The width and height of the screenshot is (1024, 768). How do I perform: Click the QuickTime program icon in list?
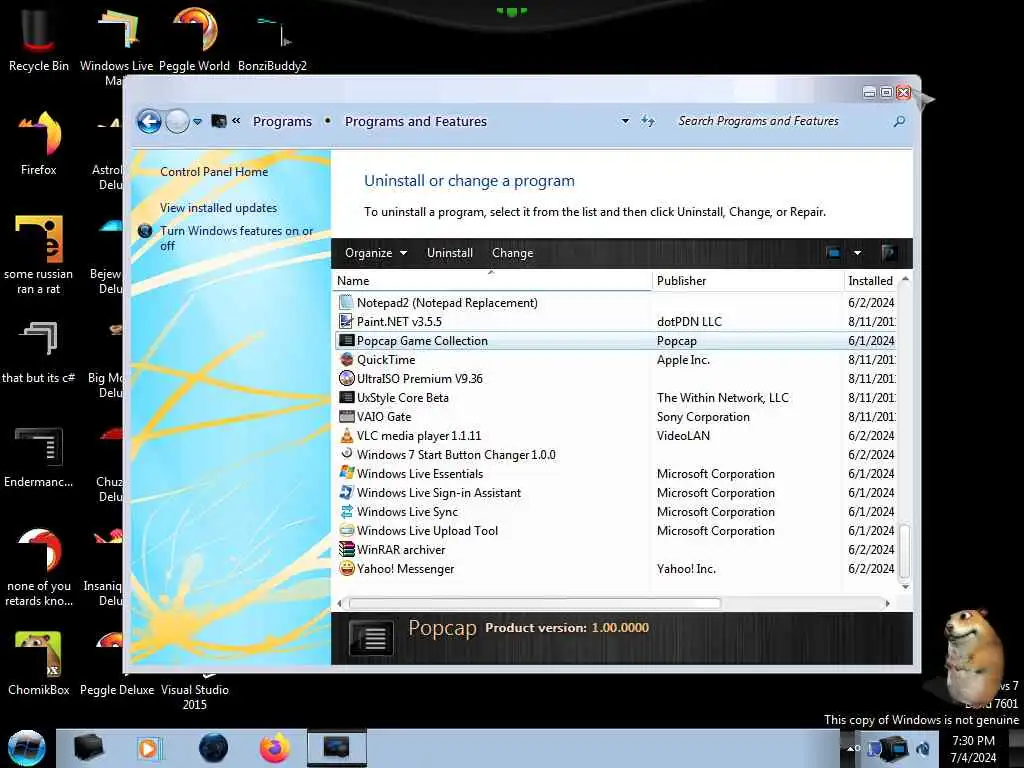pyautogui.click(x=346, y=359)
